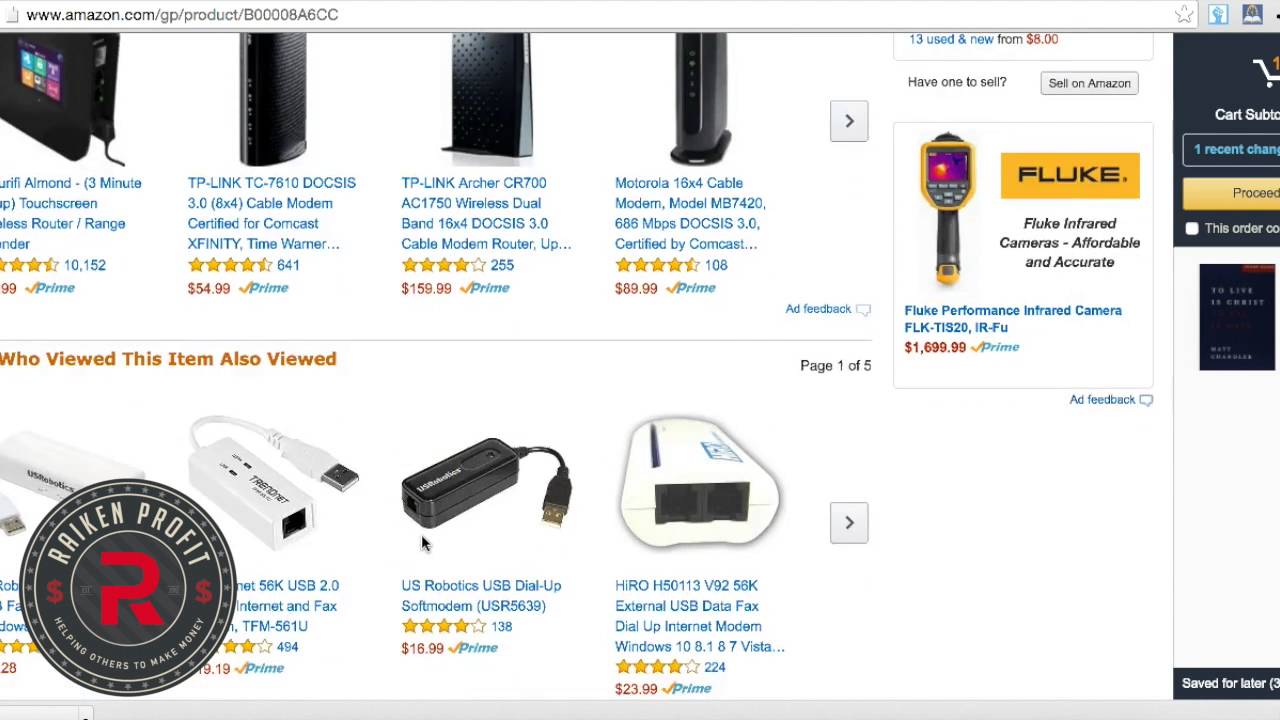Click the US Robotics USB Dial-Up Softmodem link
This screenshot has height=720, width=1280.
[x=481, y=595]
